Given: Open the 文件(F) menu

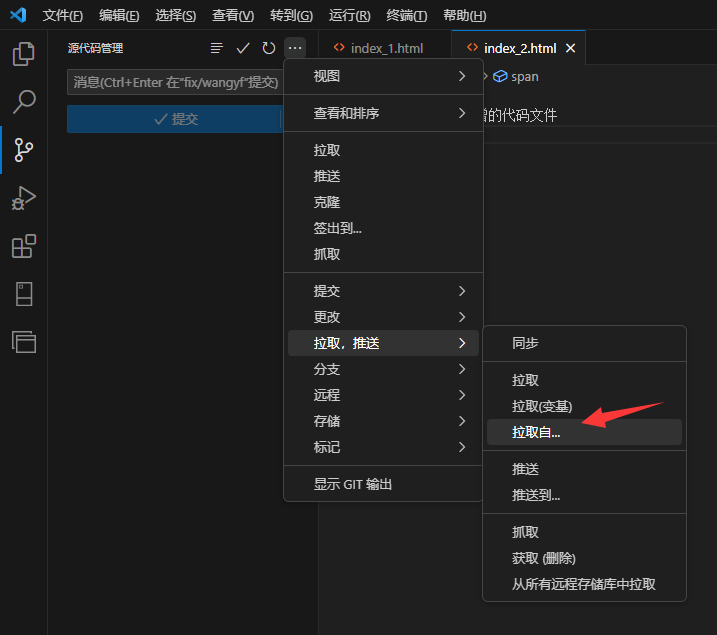Looking at the screenshot, I should pyautogui.click(x=63, y=16).
